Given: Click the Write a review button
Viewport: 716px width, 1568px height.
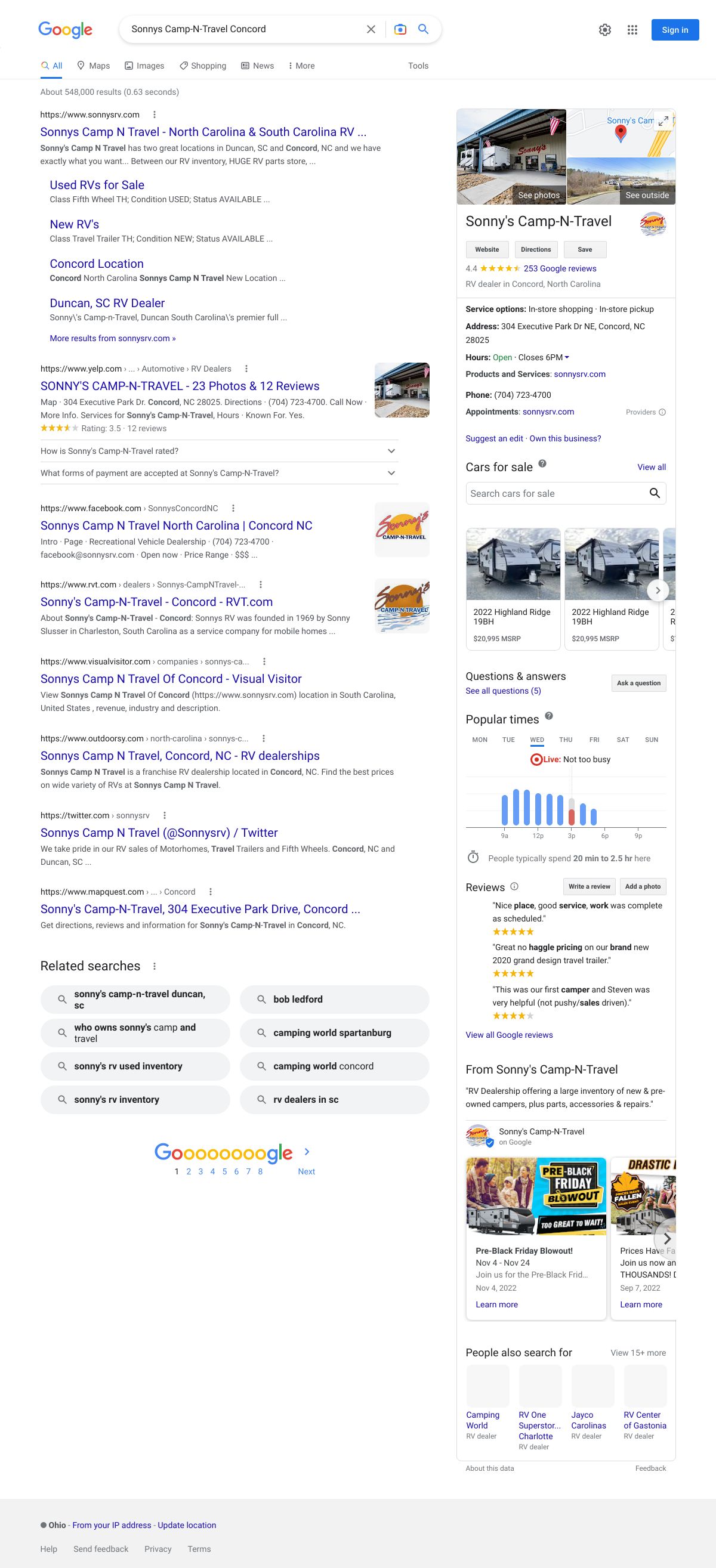Looking at the screenshot, I should [589, 886].
